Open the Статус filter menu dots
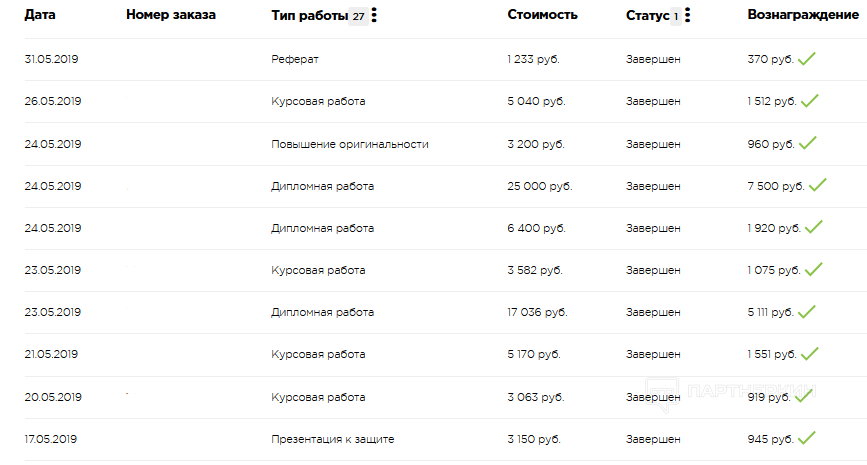Image resolution: width=867 pixels, height=465 pixels. point(687,15)
